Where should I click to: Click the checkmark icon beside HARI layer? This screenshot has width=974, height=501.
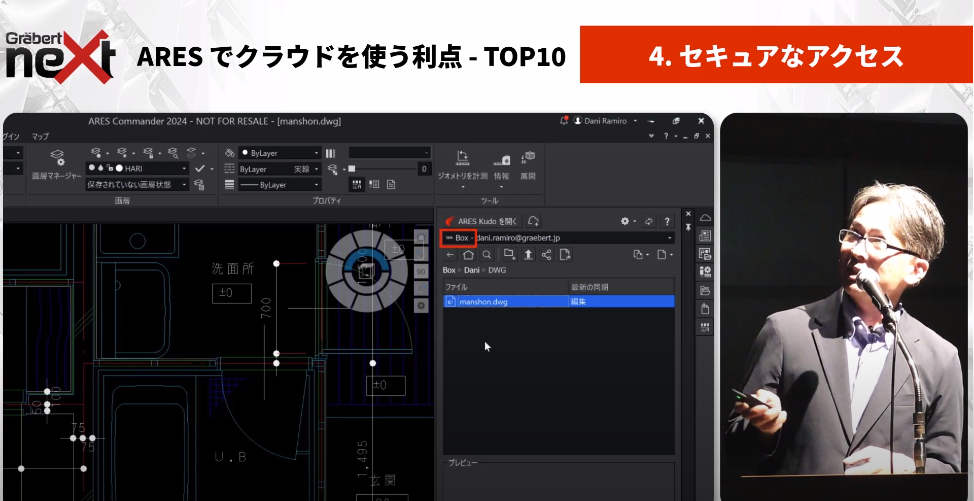click(x=199, y=168)
